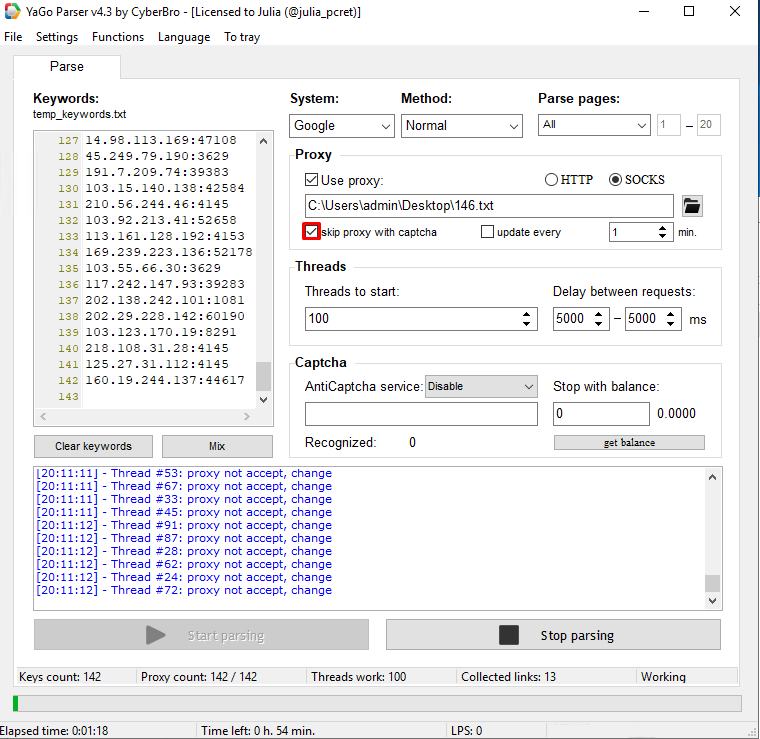
Task: Decrease the maximum delay between requests
Action: tap(670, 323)
